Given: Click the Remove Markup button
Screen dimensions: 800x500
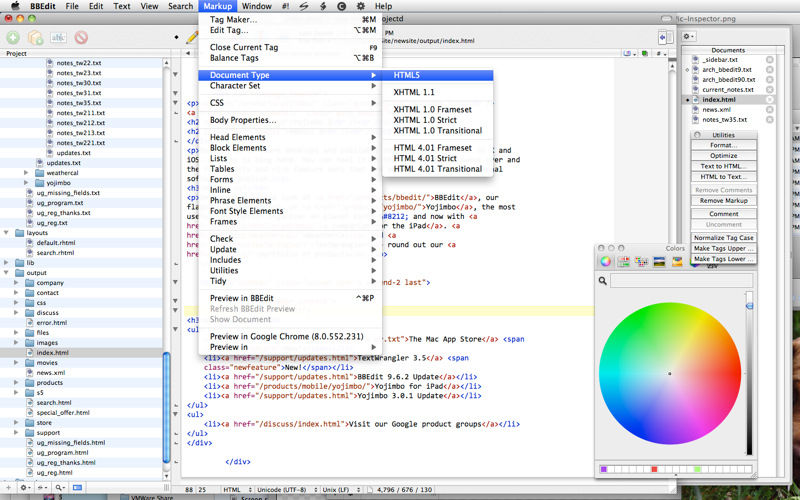Looking at the screenshot, I should click(x=723, y=201).
